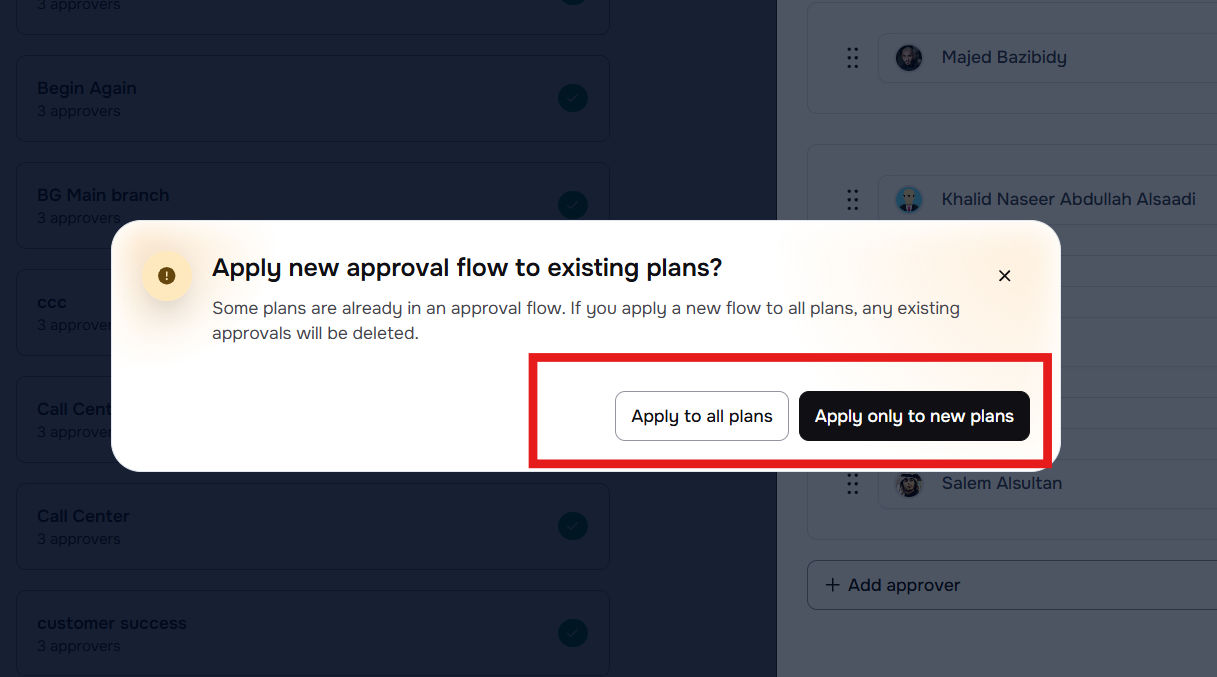Click the drag handle beside Majed Bazibidy
The width and height of the screenshot is (1217, 677).
pos(852,58)
